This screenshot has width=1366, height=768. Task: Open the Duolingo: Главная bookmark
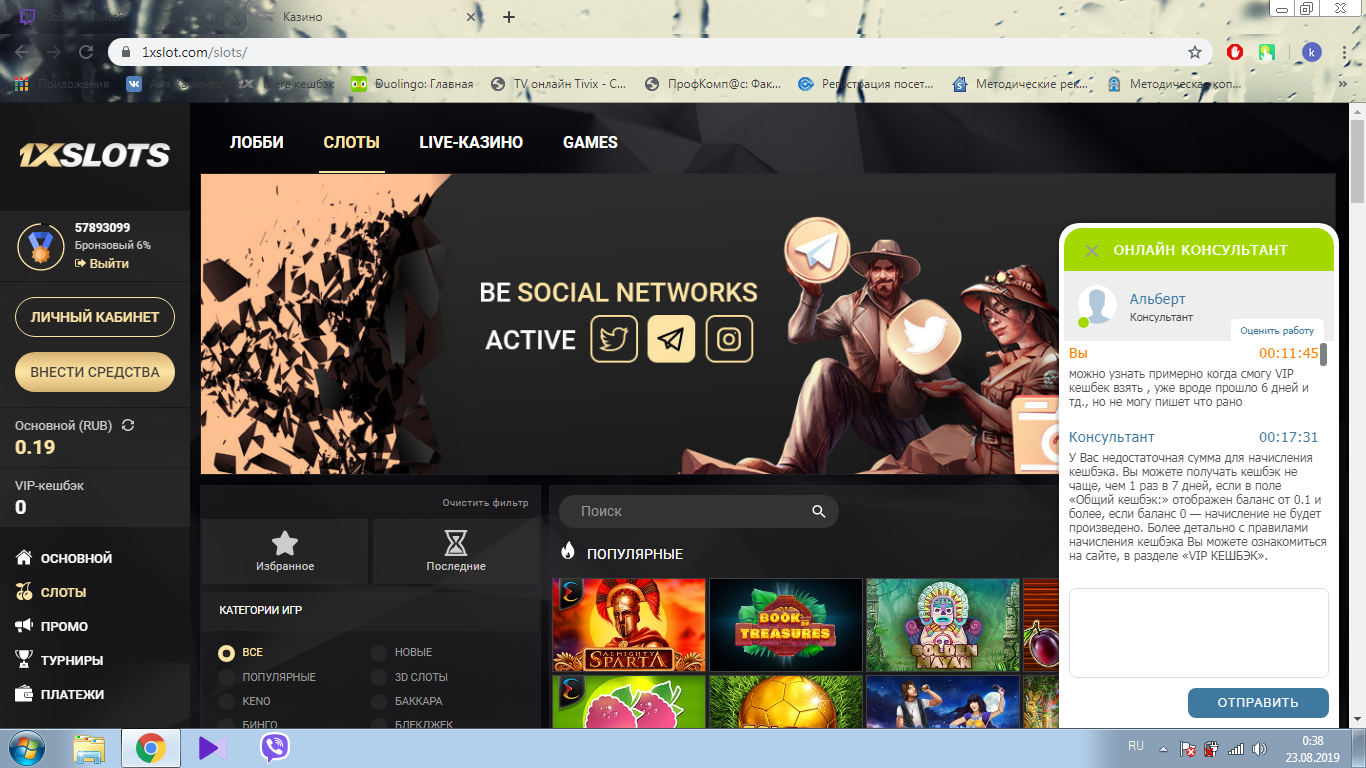click(x=413, y=84)
